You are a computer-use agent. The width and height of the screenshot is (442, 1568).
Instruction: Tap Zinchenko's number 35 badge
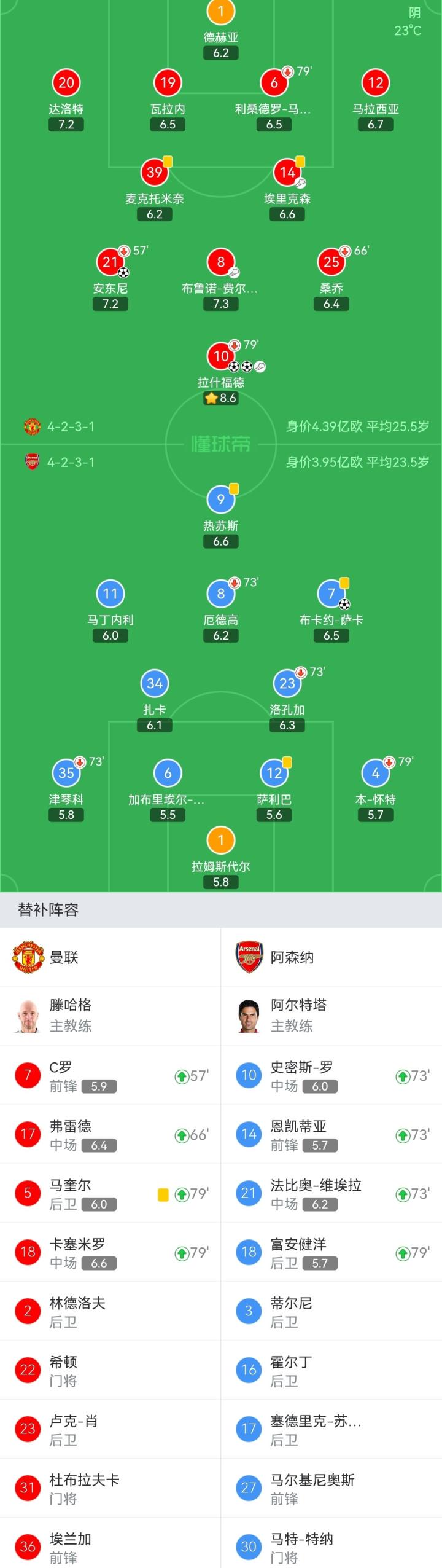pyautogui.click(x=66, y=773)
